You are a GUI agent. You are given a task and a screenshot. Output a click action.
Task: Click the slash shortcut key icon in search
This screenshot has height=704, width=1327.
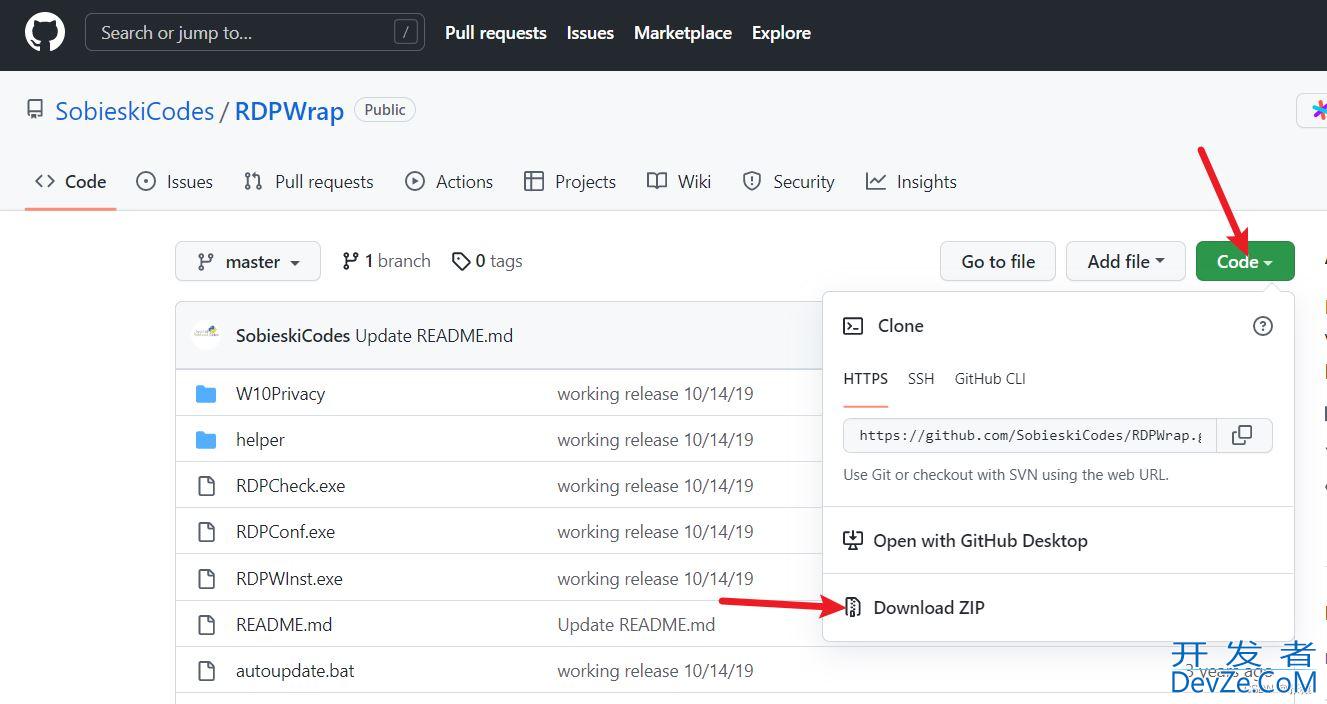(405, 33)
